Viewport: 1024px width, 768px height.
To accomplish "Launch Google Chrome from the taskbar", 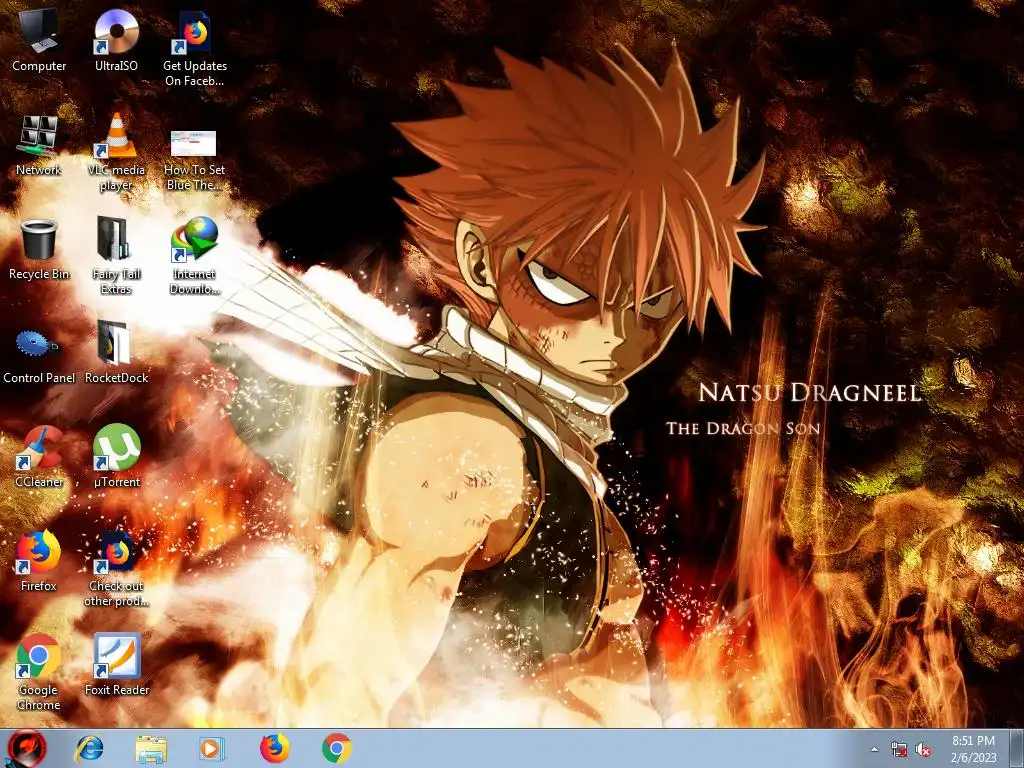I will [x=336, y=748].
